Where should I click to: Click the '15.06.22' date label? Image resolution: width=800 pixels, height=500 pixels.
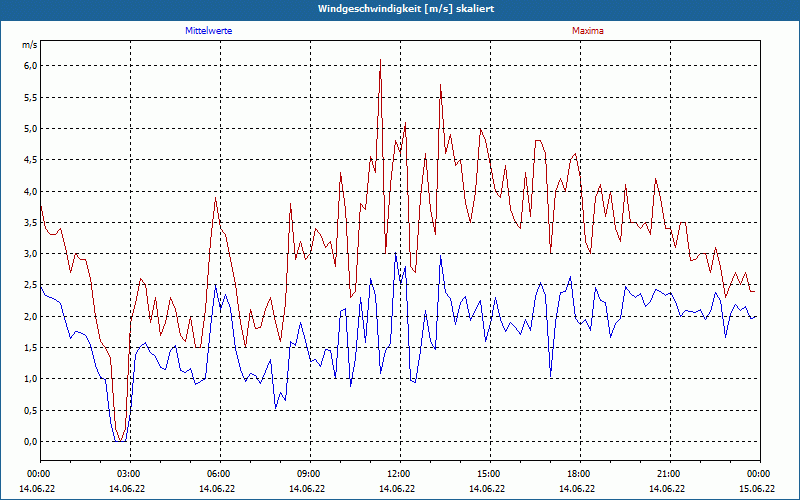(758, 489)
